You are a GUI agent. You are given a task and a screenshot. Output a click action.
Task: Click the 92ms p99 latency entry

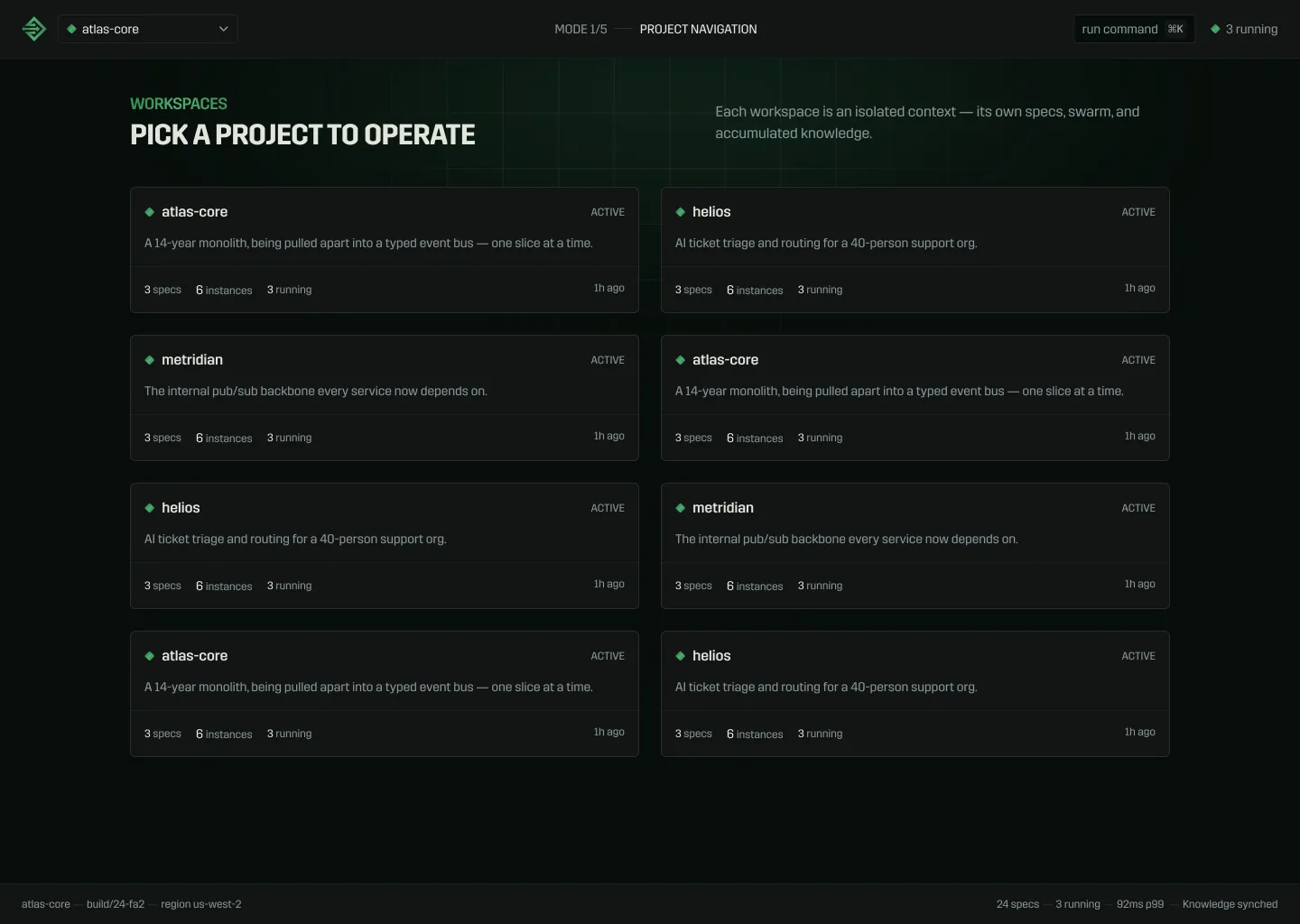tap(1140, 904)
